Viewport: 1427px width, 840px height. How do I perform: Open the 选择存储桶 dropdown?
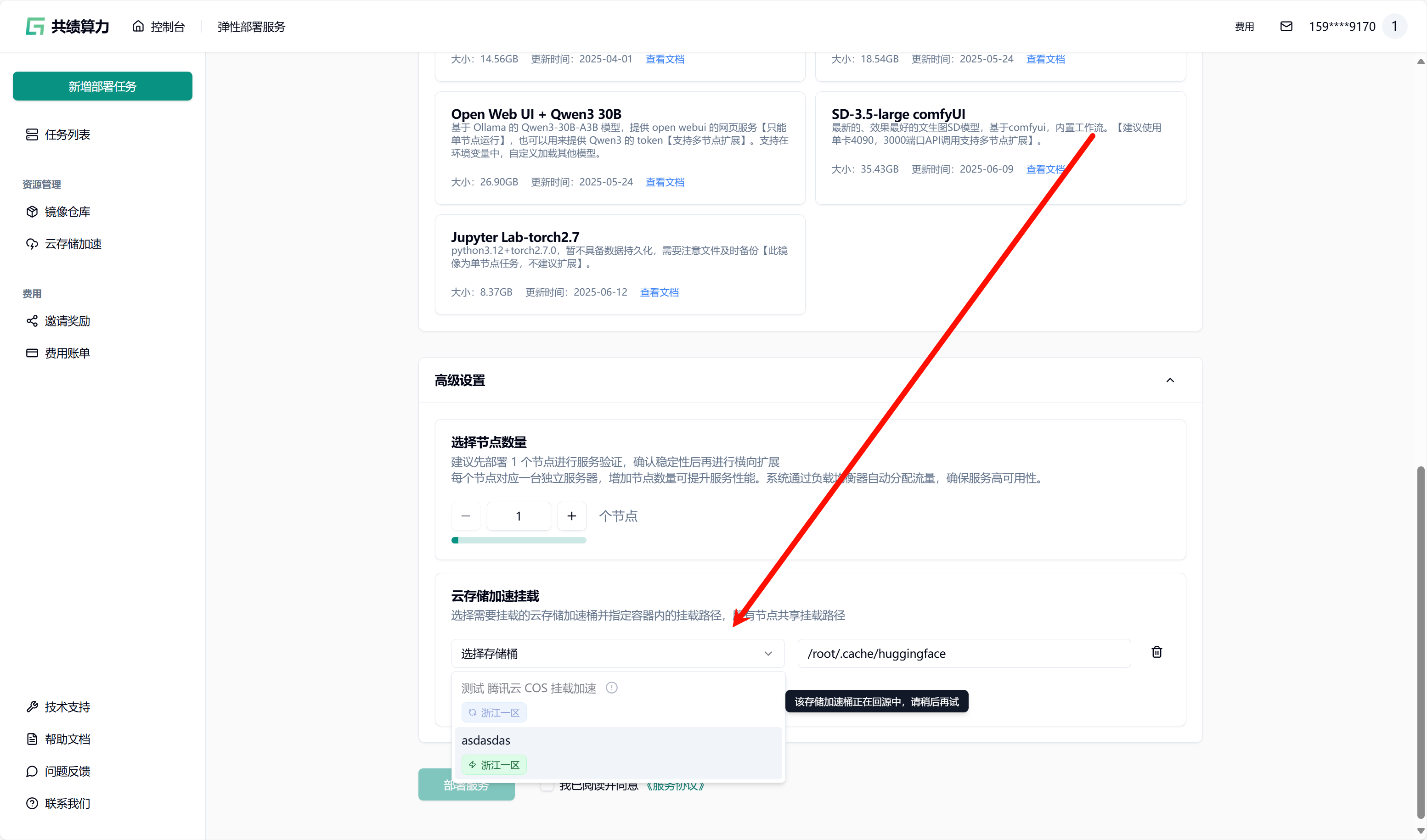[x=617, y=654]
